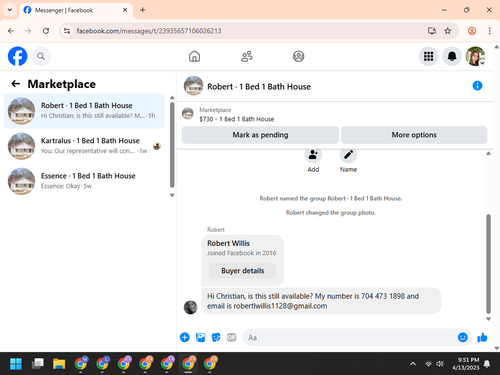
Task: Click the Add people icon
Action: click(313, 155)
